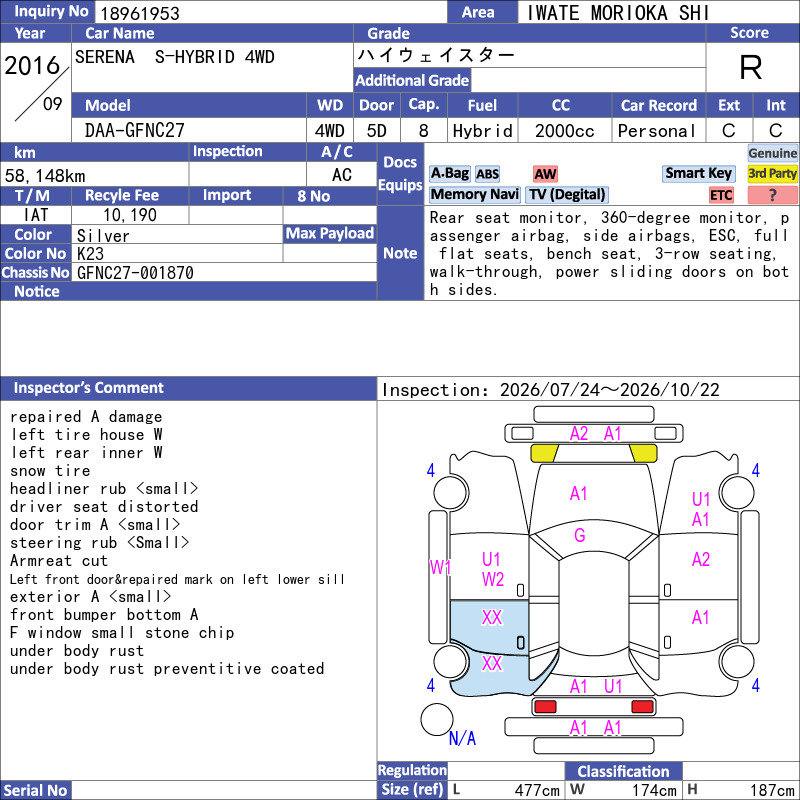Image resolution: width=800 pixels, height=800 pixels.
Task: Click the 'repaired A damage' comment line
Action: 86,417
